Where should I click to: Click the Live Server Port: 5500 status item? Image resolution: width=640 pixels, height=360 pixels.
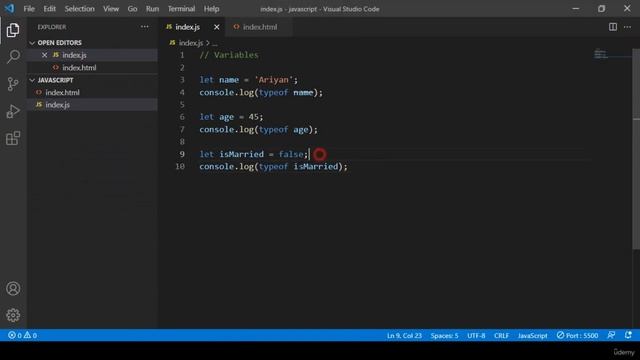(x=577, y=336)
